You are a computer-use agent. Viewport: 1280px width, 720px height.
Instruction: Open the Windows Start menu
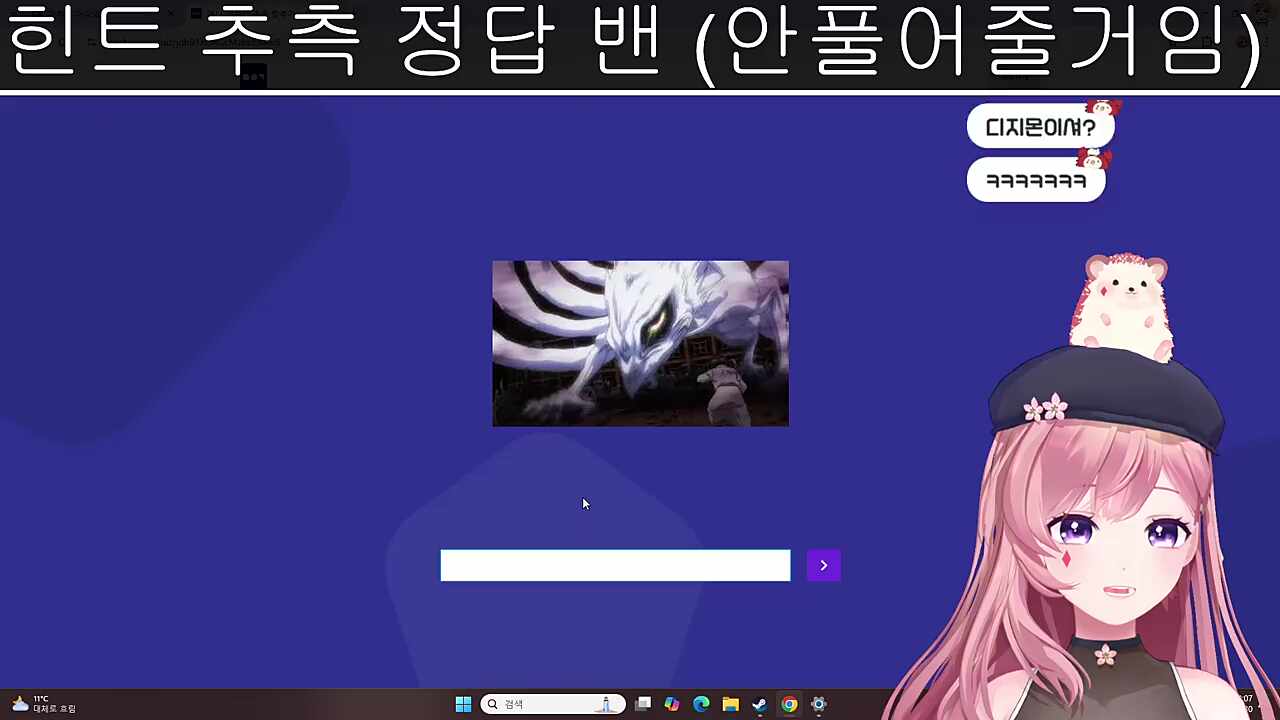463,704
